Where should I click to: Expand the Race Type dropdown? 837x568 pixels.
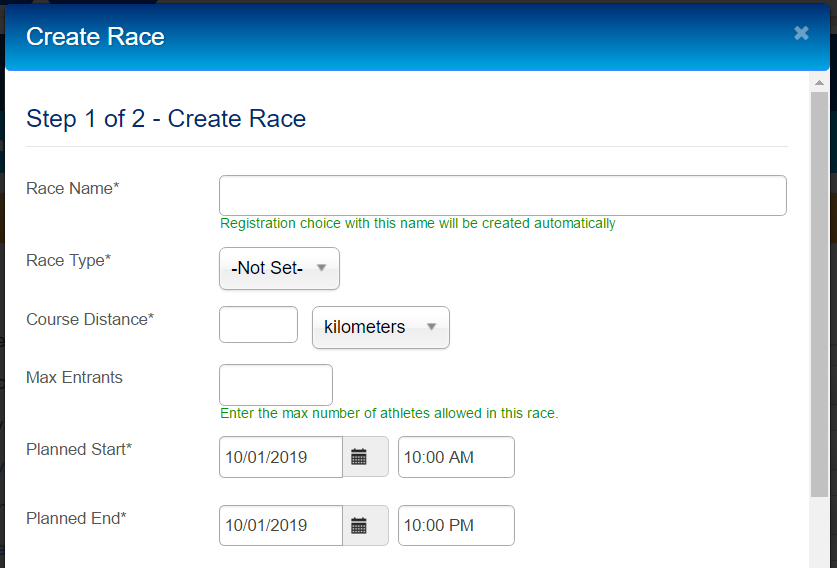click(x=279, y=268)
